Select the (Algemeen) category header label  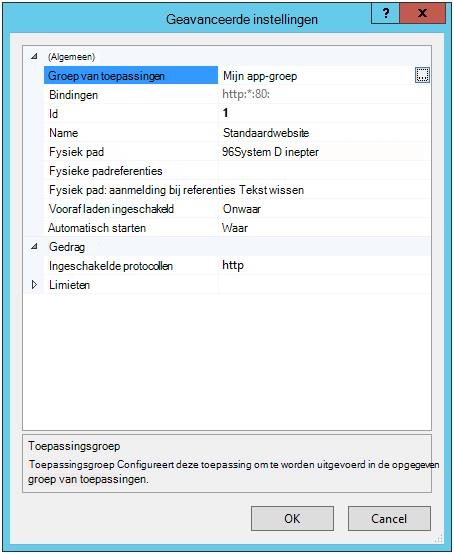click(71, 57)
